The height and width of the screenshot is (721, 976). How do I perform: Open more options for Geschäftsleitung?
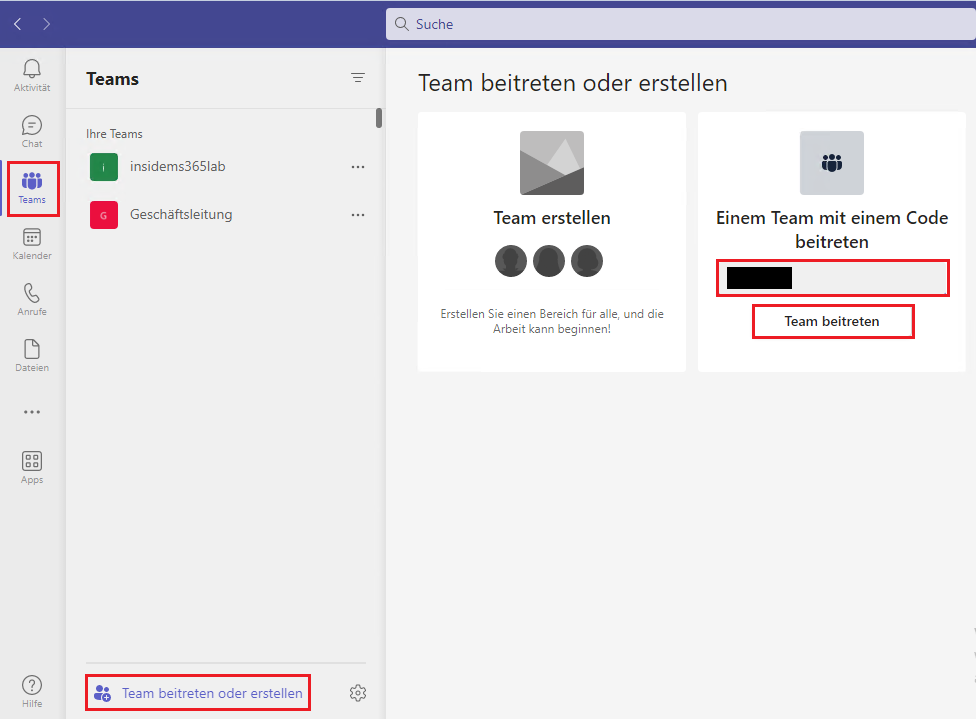pos(358,214)
